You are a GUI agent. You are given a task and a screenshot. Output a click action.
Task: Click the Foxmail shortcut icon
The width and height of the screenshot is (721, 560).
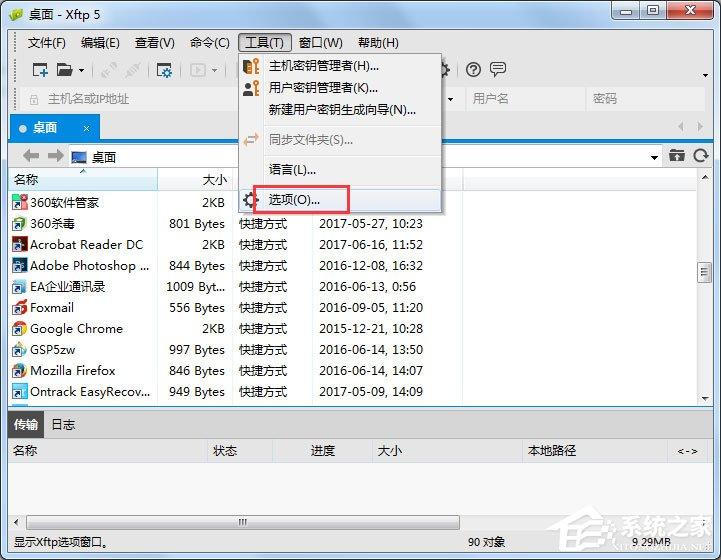click(x=19, y=308)
